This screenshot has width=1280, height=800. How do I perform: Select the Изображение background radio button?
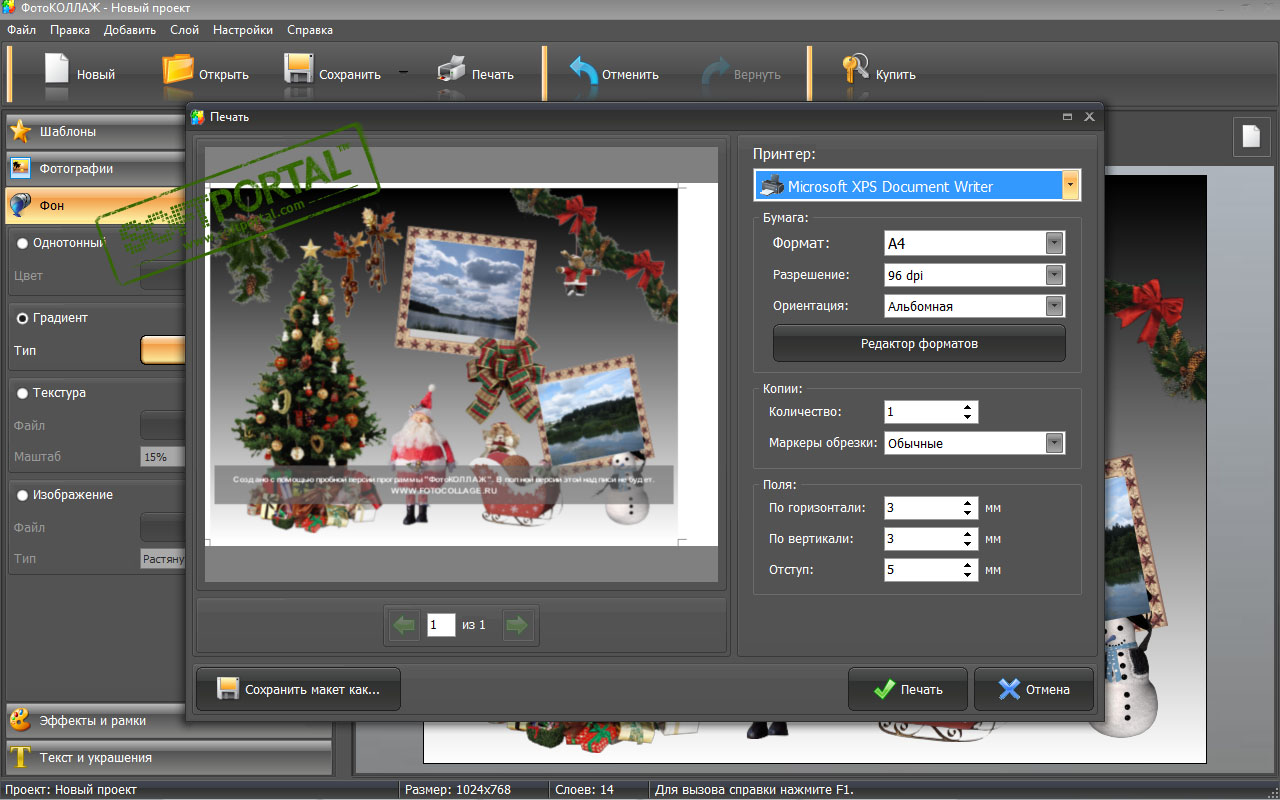[x=22, y=495]
